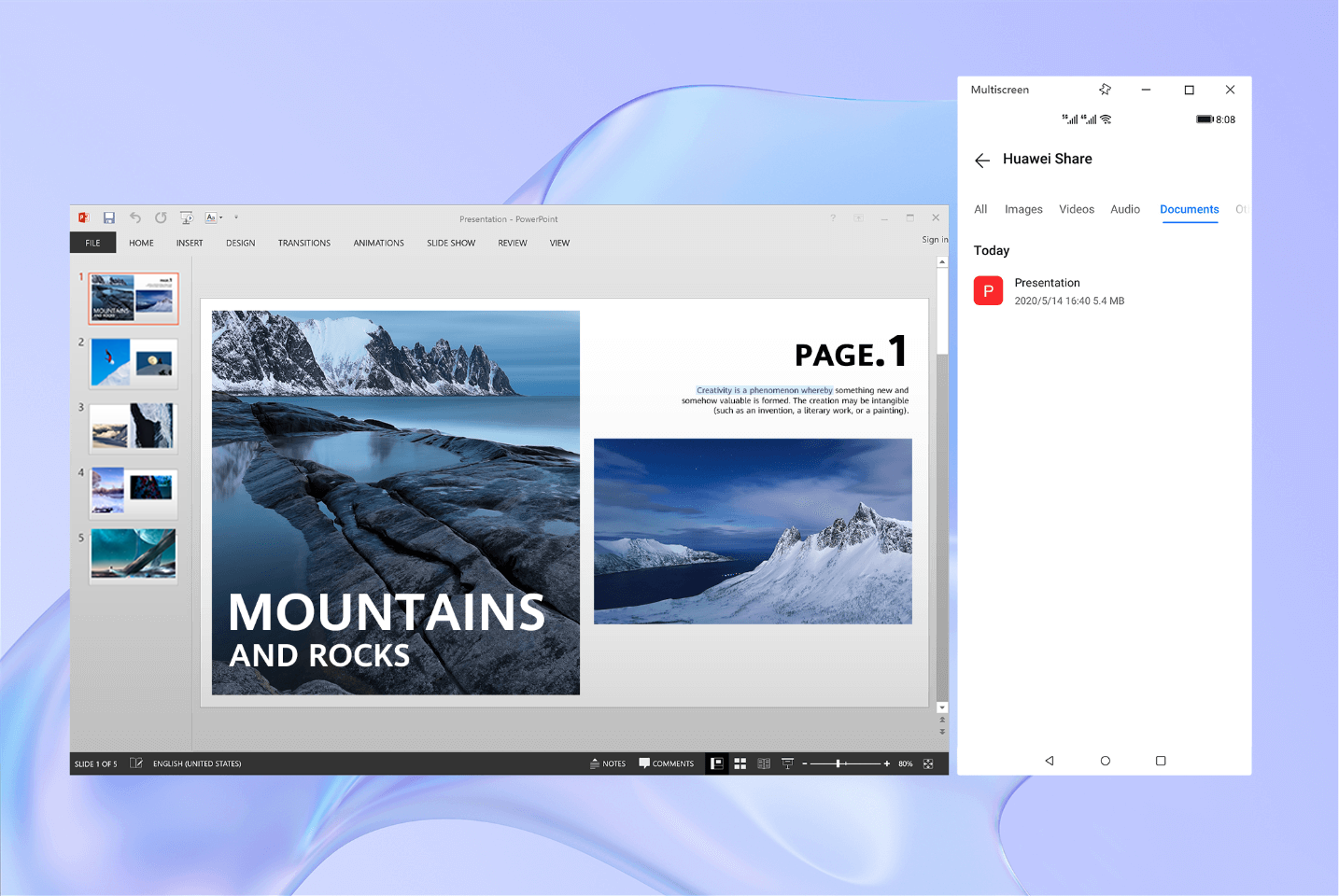Fit slide to current window
The width and height of the screenshot is (1339, 896).
tap(928, 763)
